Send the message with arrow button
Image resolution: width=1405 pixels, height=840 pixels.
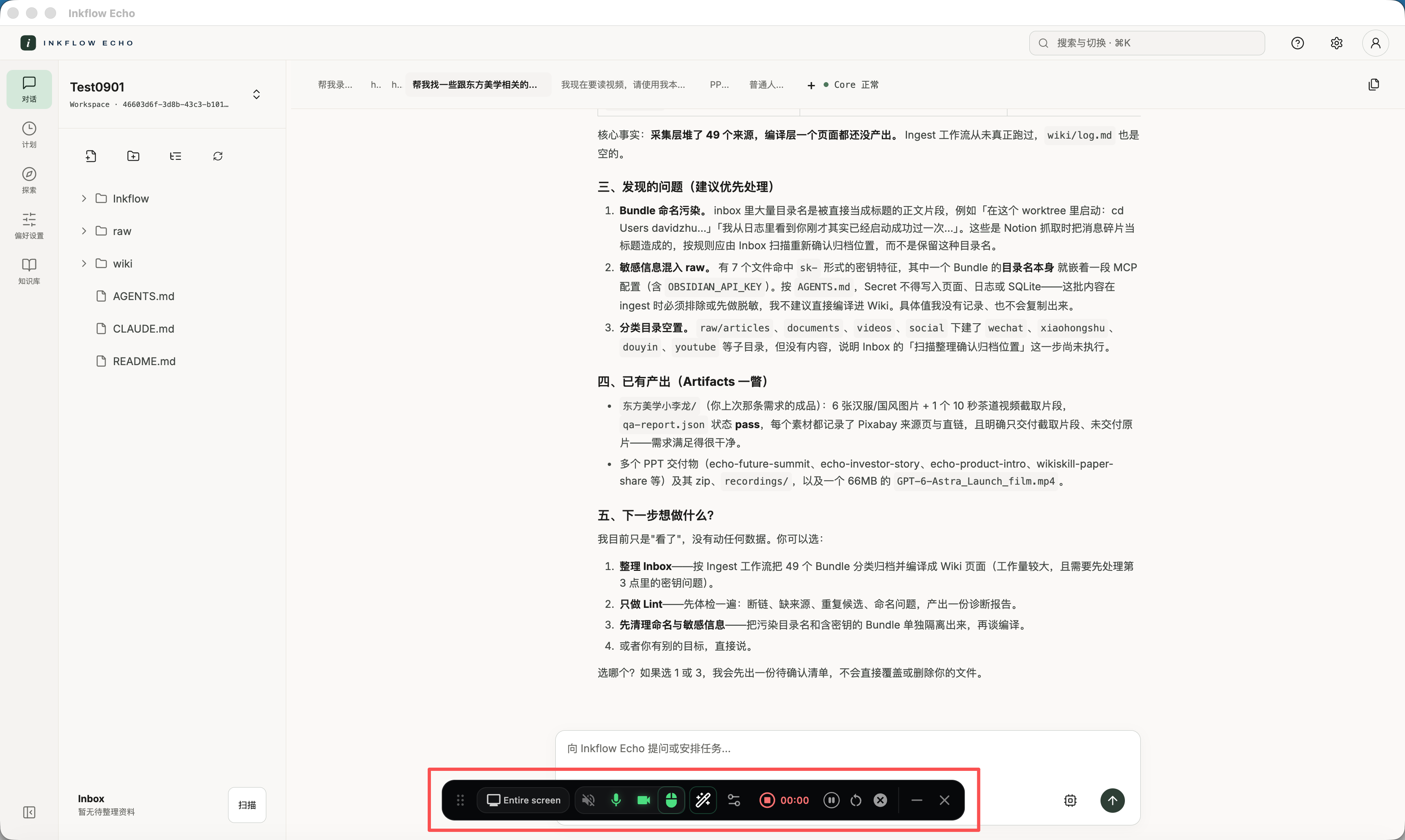coord(1112,801)
